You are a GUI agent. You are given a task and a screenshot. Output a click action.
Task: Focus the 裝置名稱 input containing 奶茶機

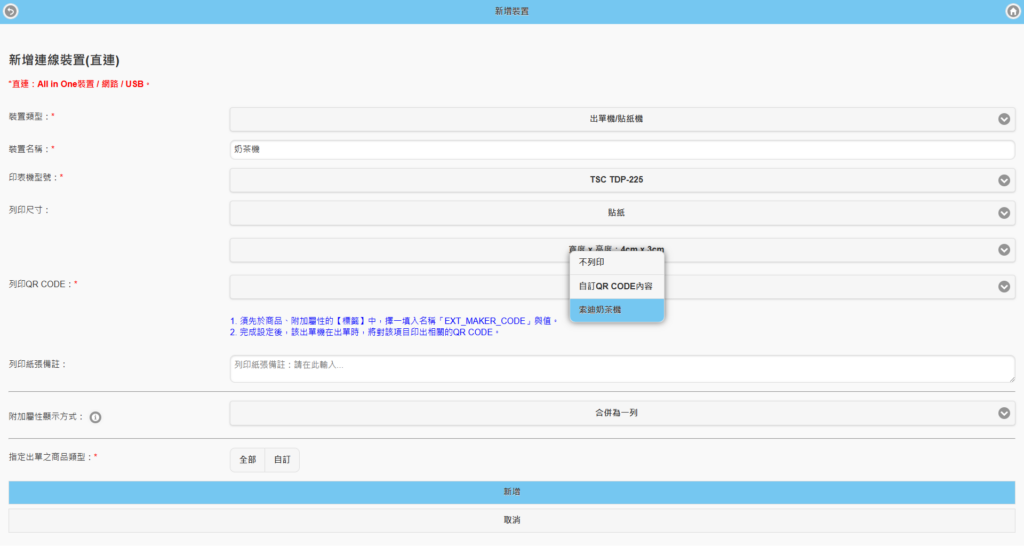pos(622,150)
